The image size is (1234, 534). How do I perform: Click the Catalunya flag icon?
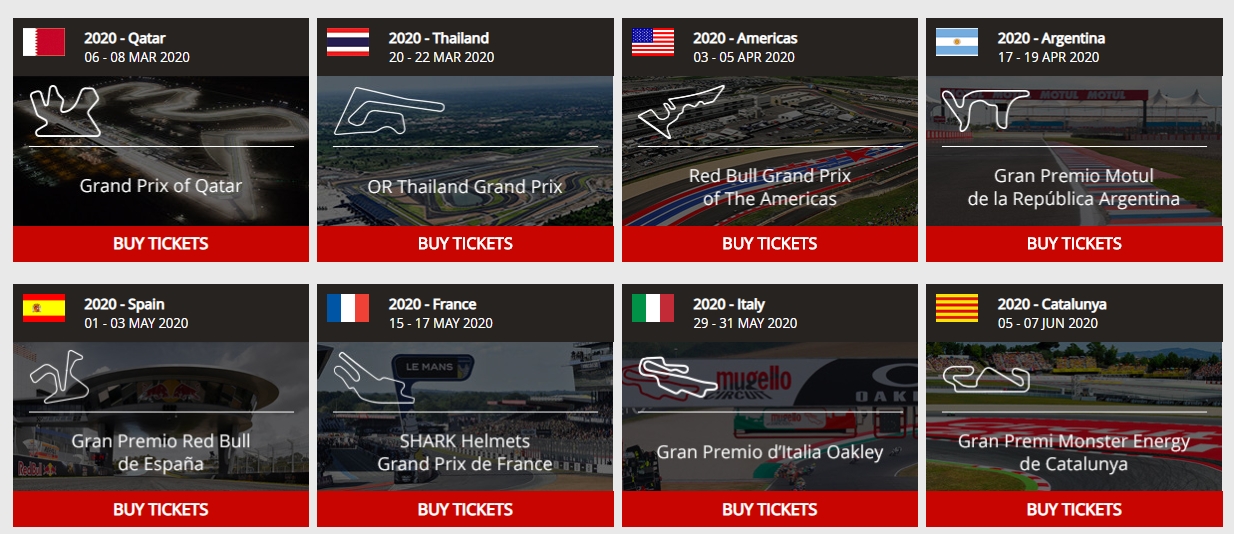coord(957,308)
